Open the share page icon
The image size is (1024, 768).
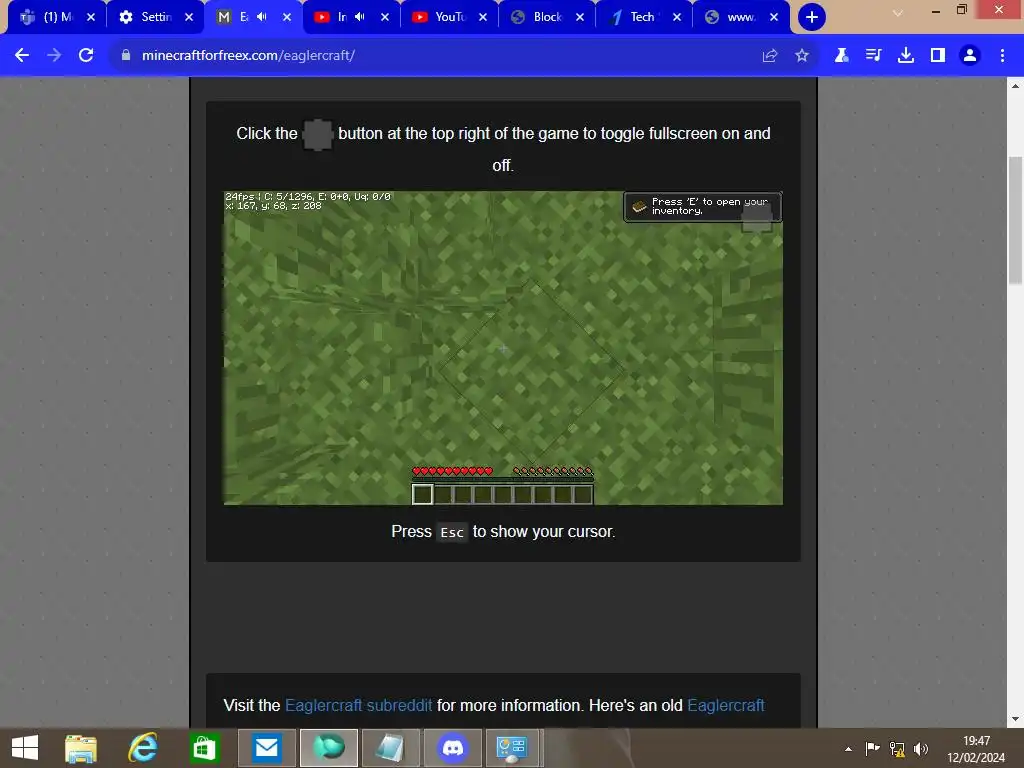770,56
